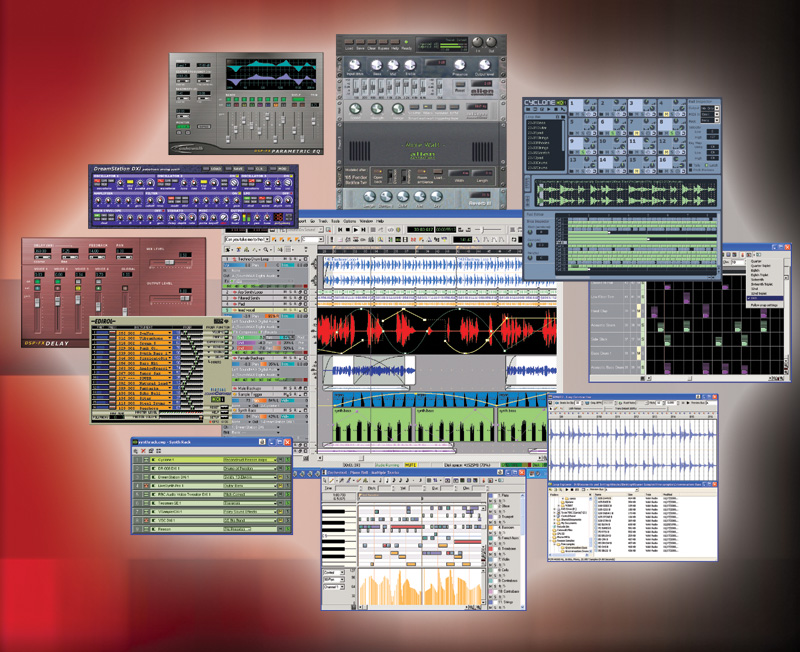Click the open folder icon in Cyclone's toolbar
The width and height of the screenshot is (800, 652).
pos(529,109)
